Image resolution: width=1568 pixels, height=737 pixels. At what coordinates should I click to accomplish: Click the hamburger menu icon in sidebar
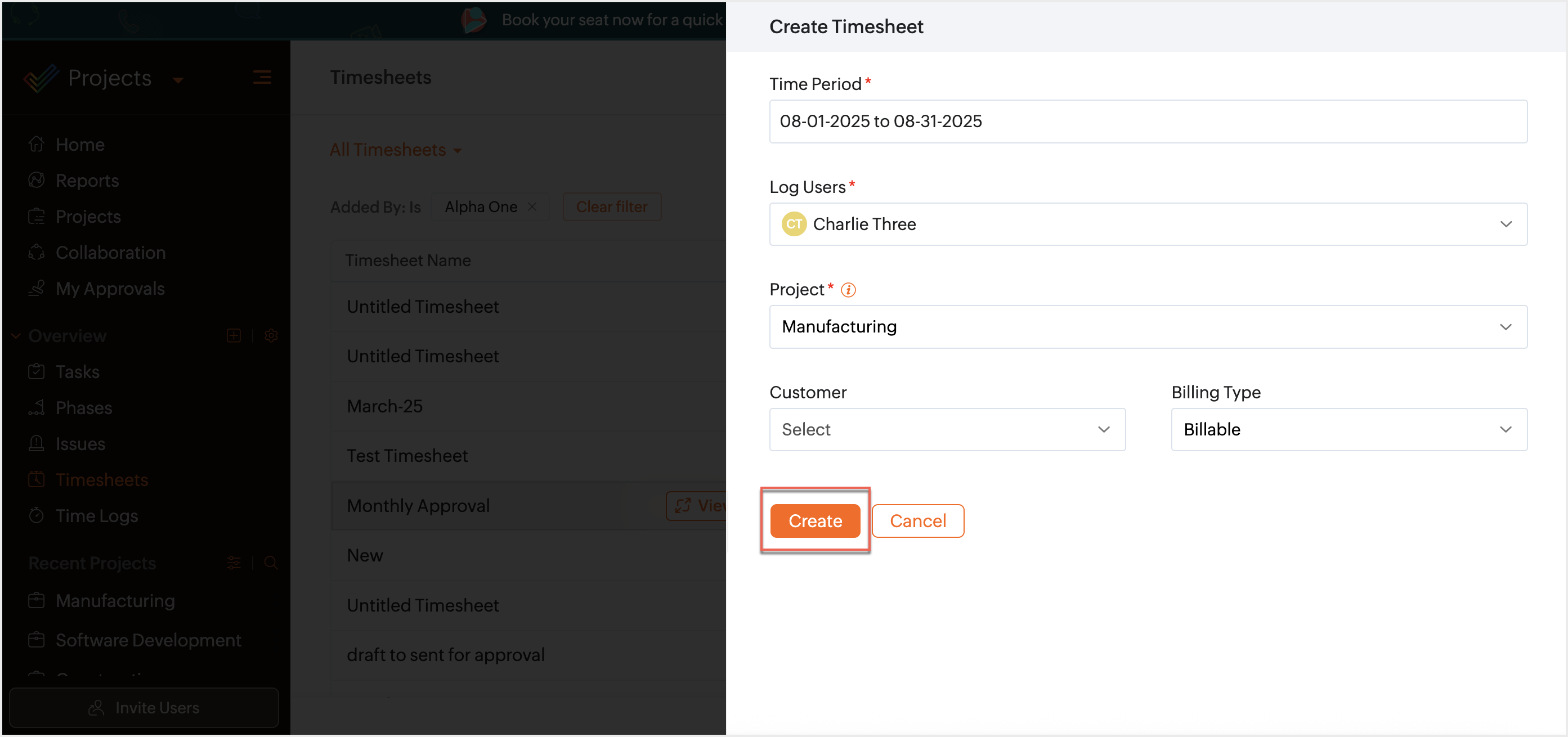tap(262, 77)
